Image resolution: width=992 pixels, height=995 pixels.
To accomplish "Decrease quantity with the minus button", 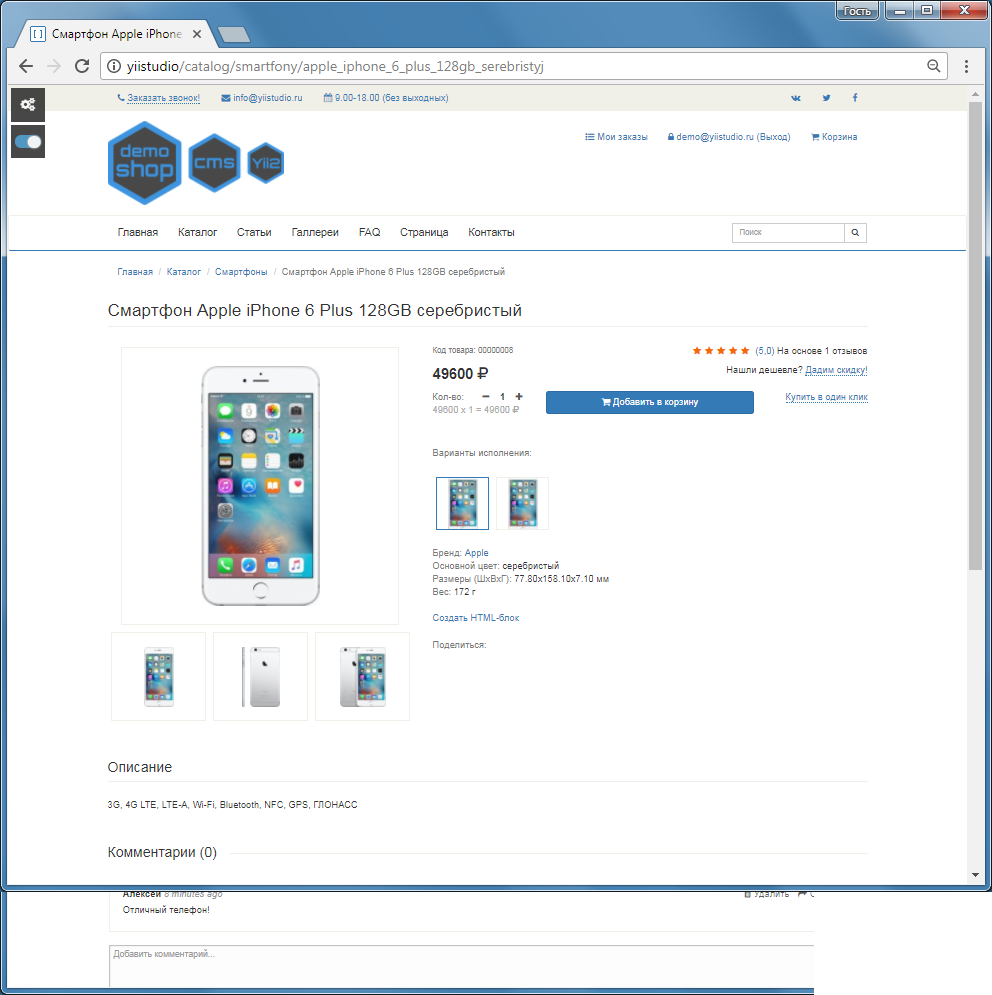I will (x=486, y=397).
